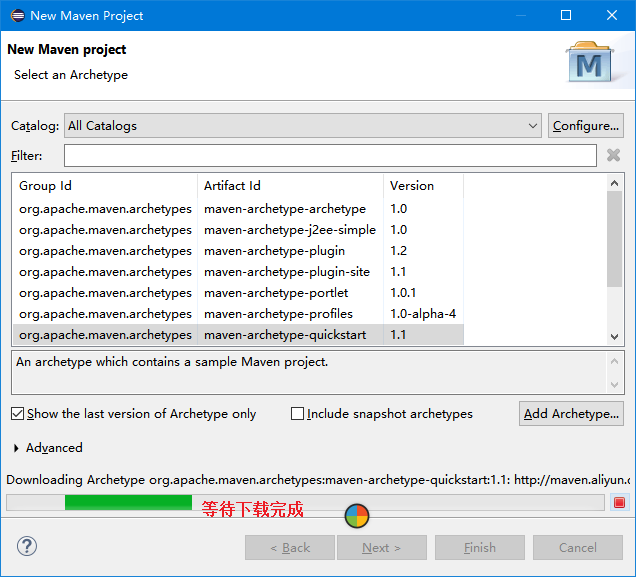636x577 pixels.
Task: Click the Next button
Action: tap(382, 548)
